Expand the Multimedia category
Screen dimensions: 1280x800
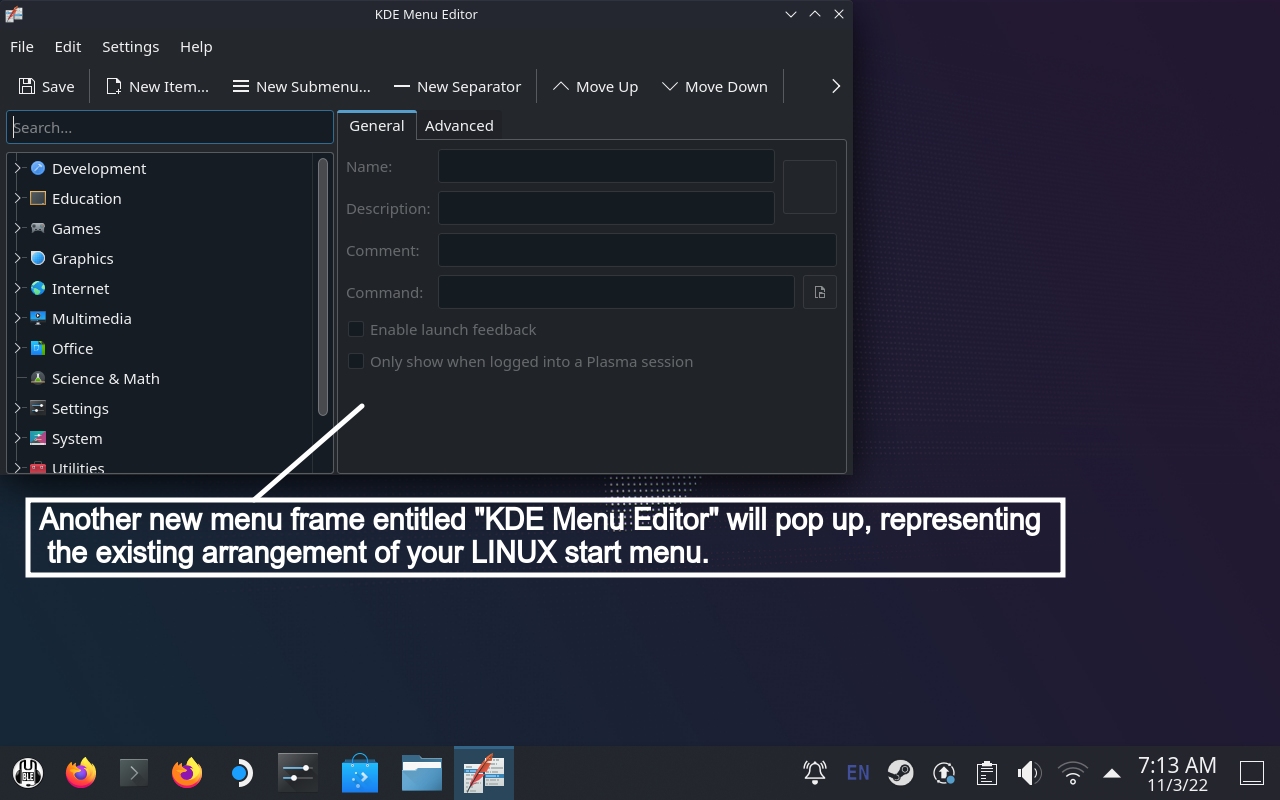(x=18, y=318)
